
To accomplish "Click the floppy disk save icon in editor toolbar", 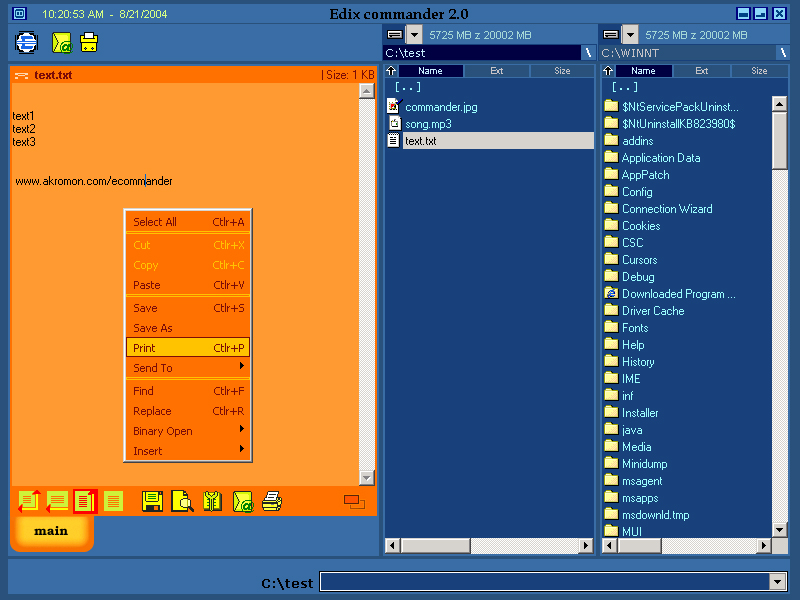I will pos(152,502).
